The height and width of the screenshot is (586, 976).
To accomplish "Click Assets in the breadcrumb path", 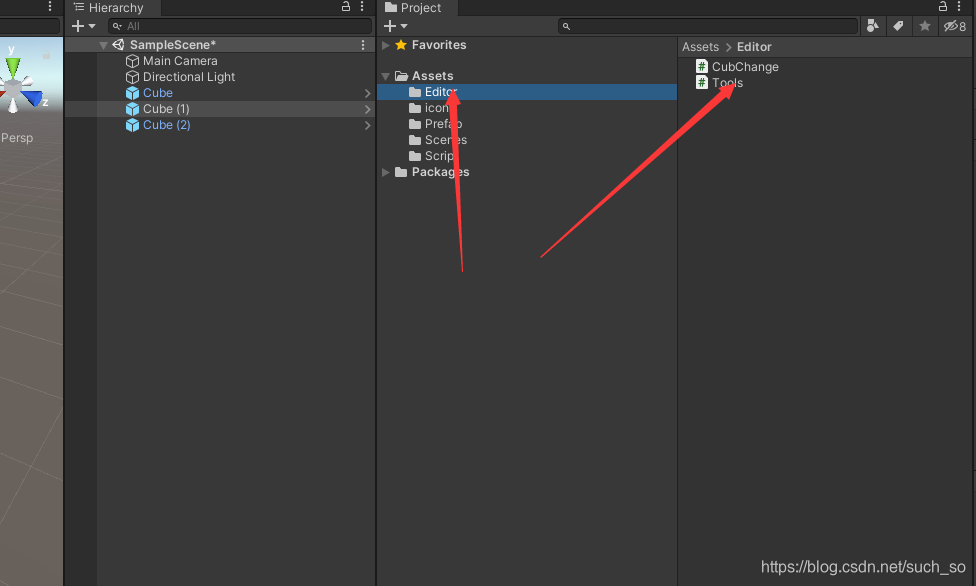I will click(x=700, y=47).
